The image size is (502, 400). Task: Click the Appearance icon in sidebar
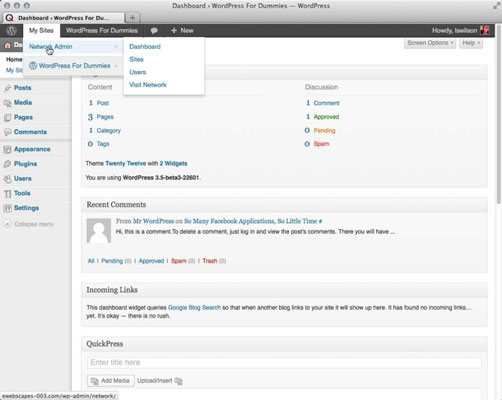(x=7, y=149)
